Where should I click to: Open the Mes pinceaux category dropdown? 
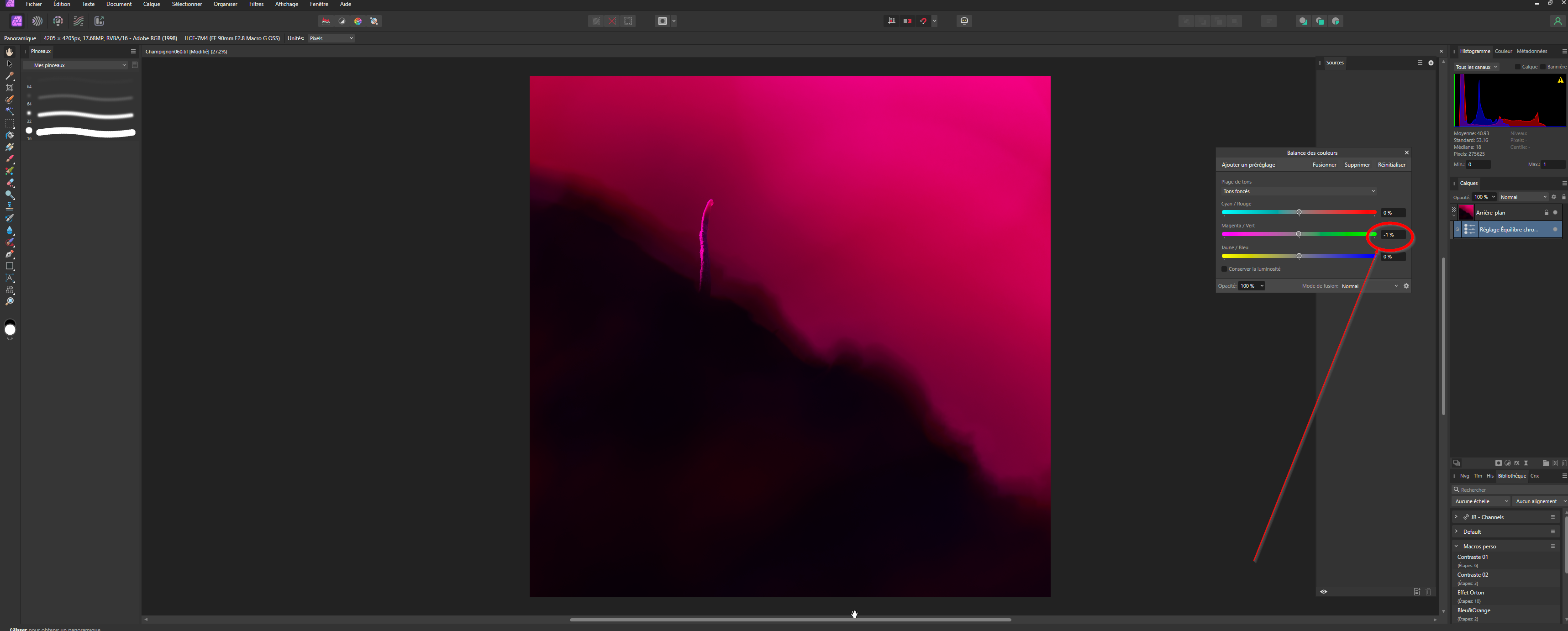(x=75, y=65)
